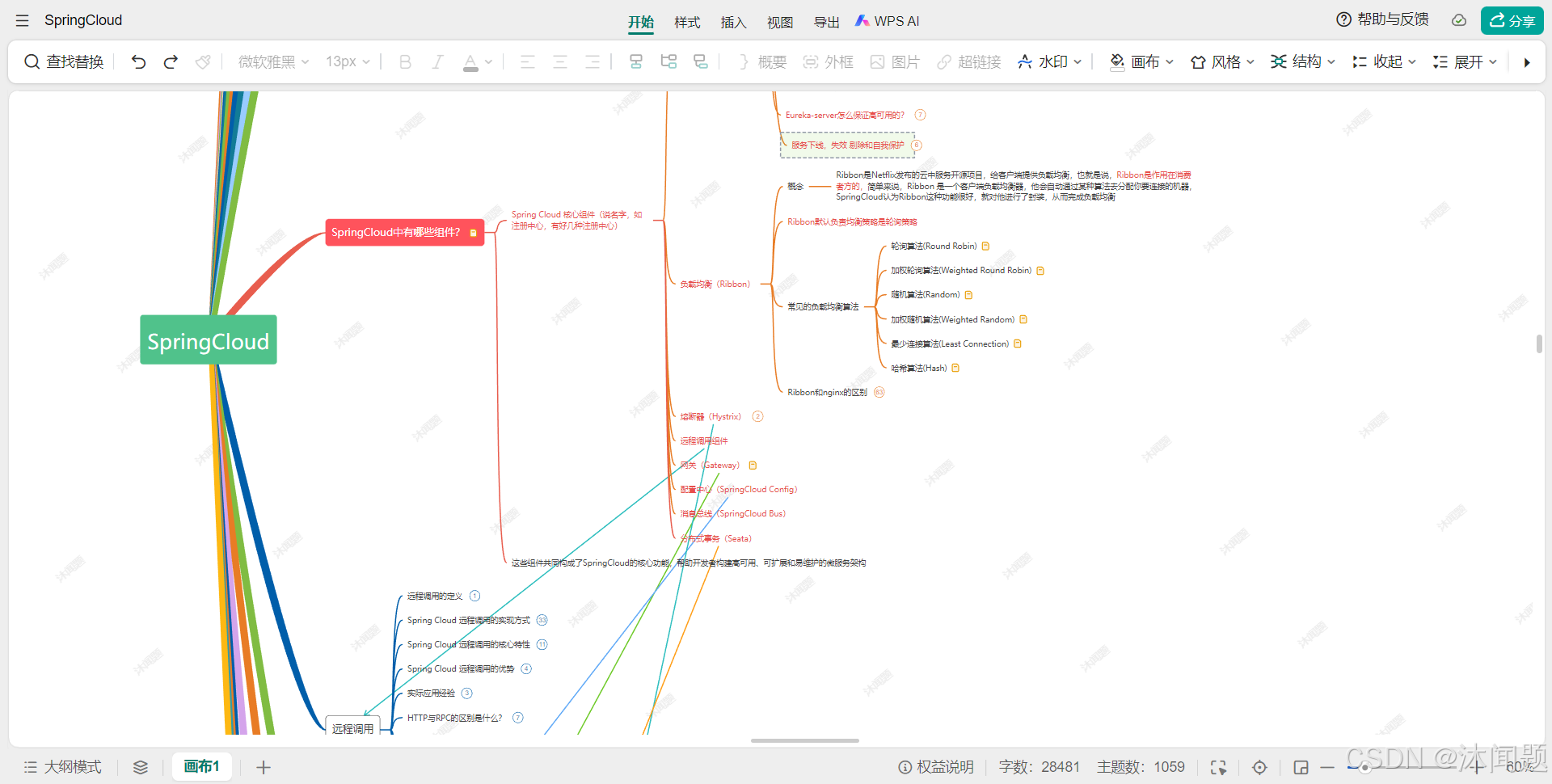Switch to the 样式 tab

(687, 22)
